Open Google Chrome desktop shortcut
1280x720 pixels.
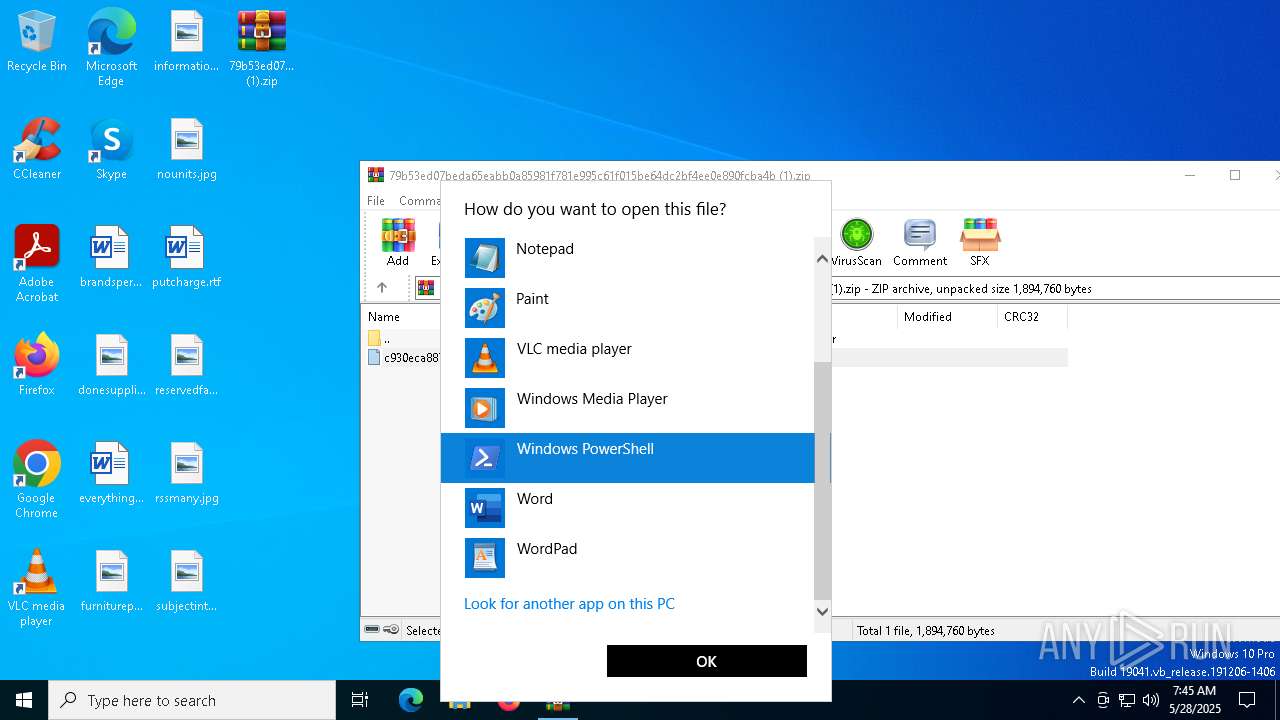coord(37,479)
